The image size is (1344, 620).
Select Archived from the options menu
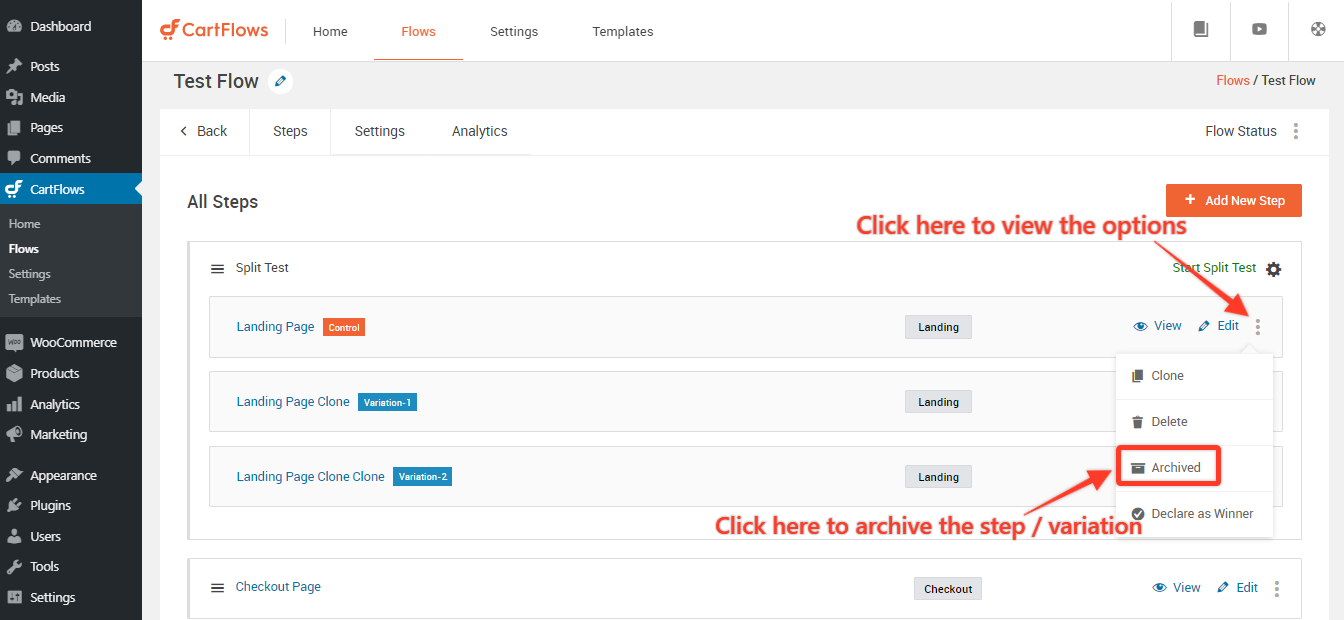(1167, 467)
